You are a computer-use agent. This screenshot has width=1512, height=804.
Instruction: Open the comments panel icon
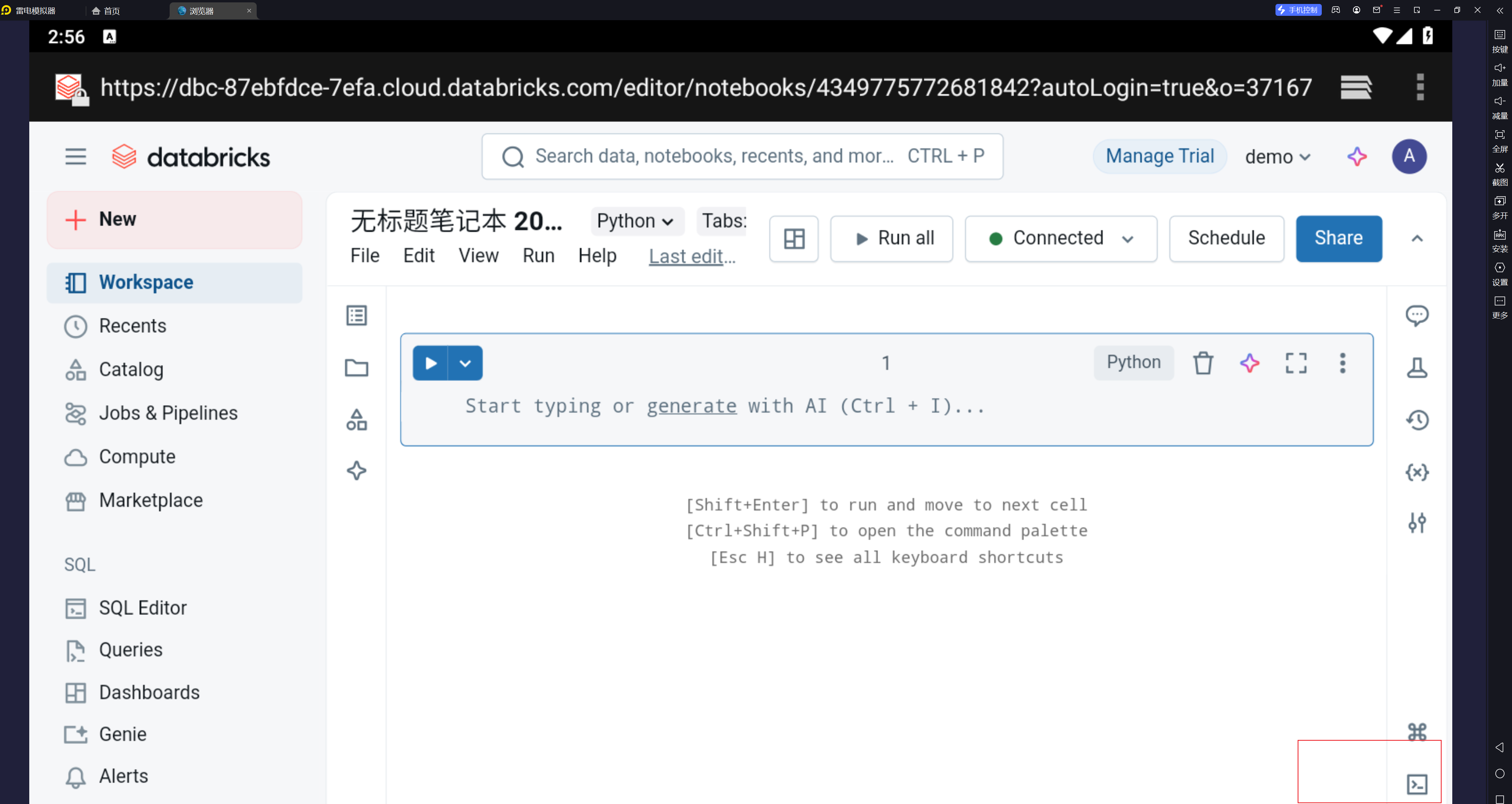(x=1416, y=315)
